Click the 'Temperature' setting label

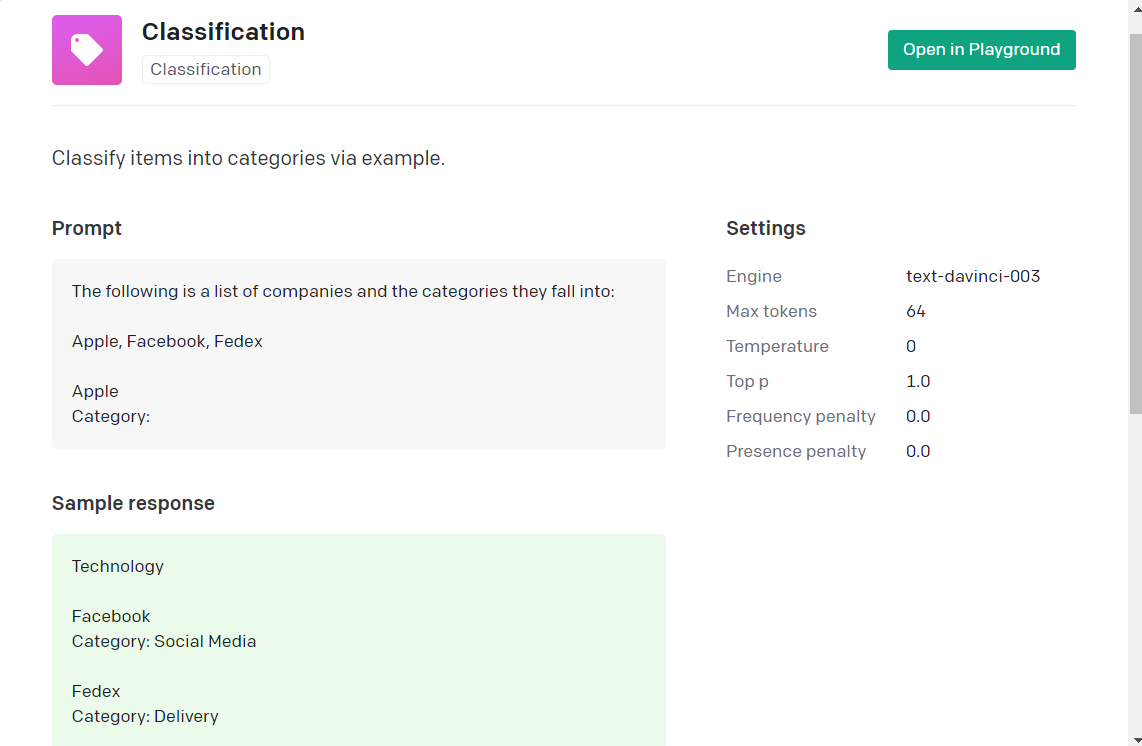777,346
